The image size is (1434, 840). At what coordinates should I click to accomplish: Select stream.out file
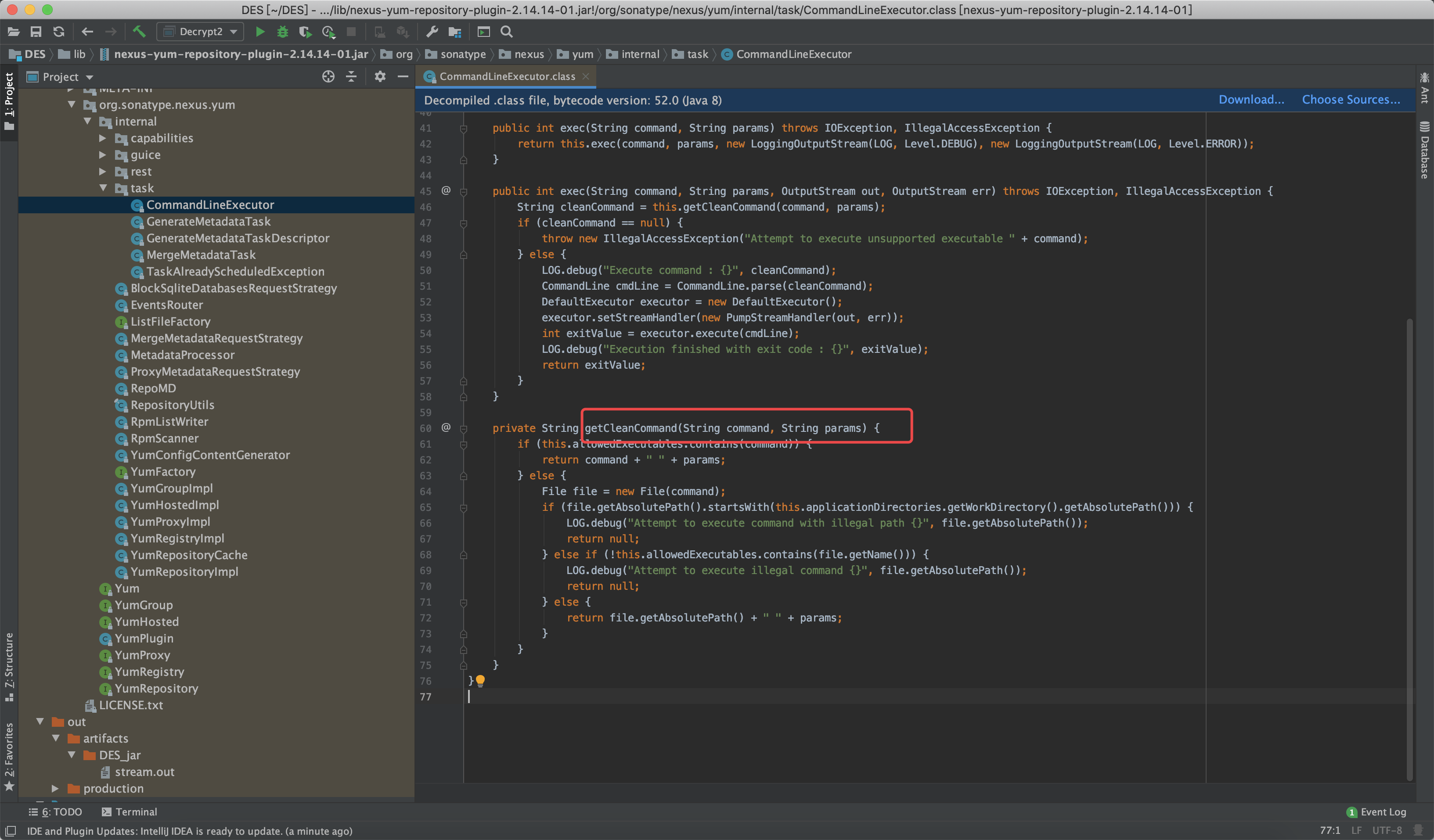coord(144,772)
